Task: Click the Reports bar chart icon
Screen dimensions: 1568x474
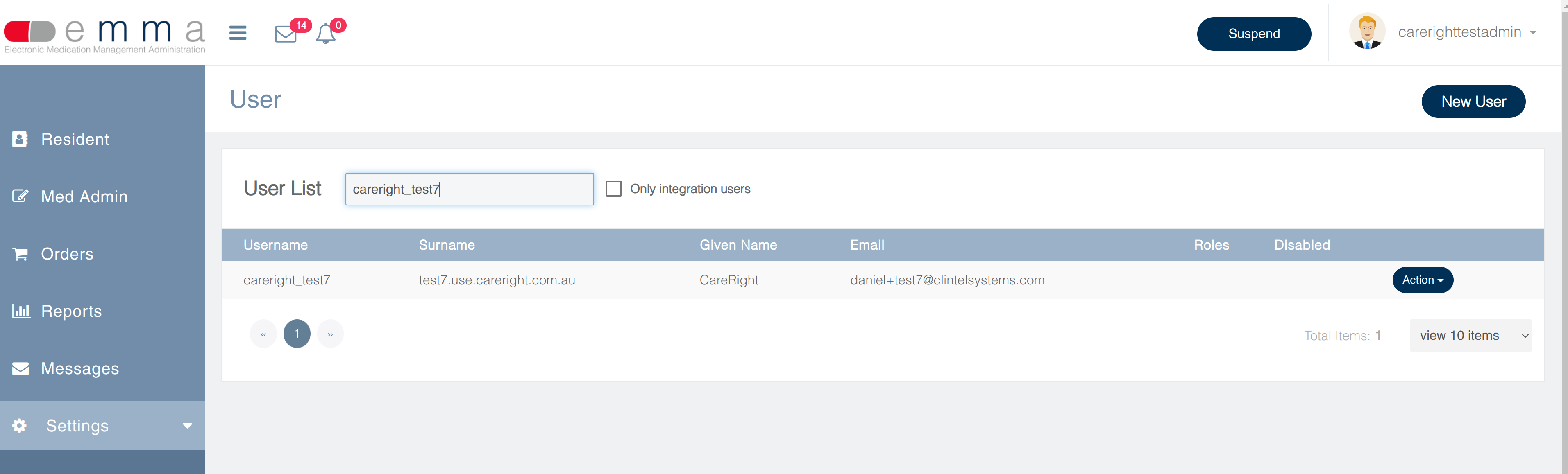Action: tap(21, 311)
